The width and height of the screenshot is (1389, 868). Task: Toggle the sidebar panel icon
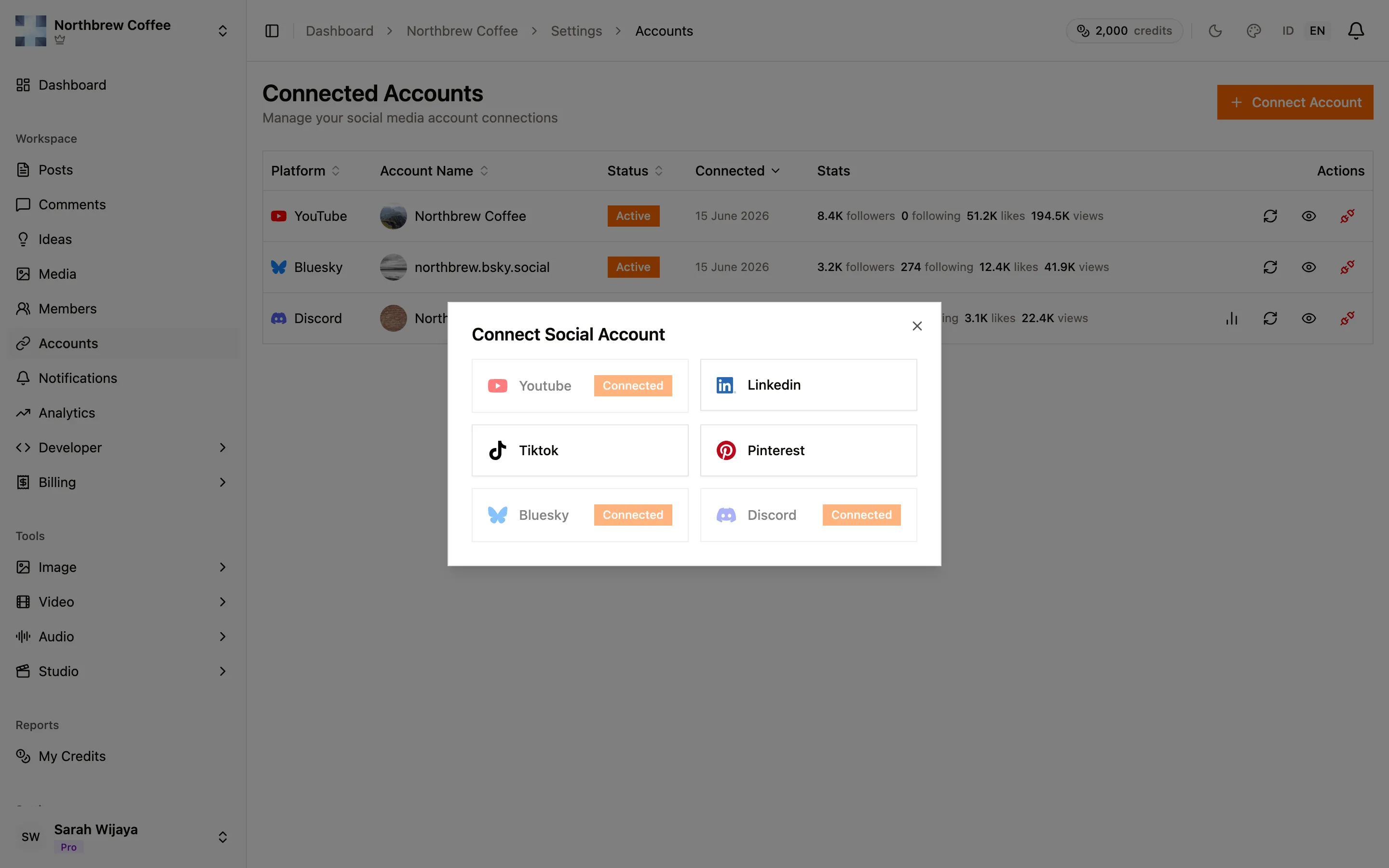coord(272,31)
